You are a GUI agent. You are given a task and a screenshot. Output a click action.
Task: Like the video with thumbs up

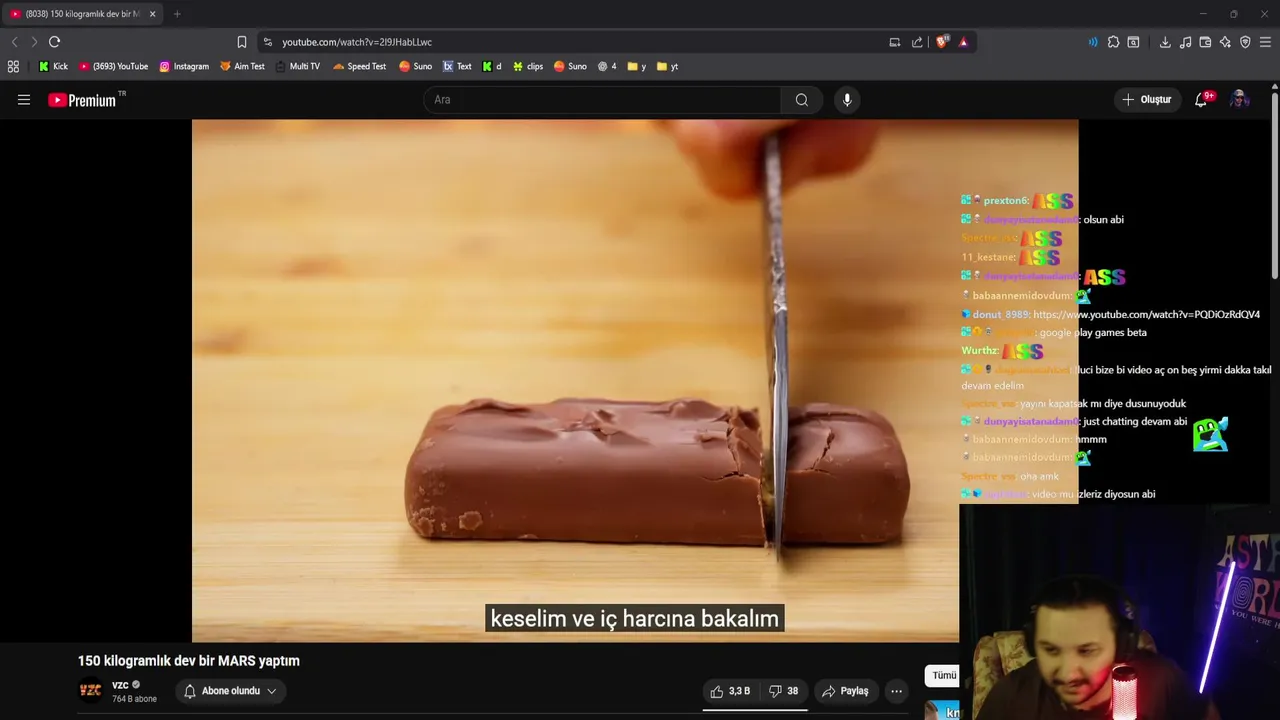(730, 691)
